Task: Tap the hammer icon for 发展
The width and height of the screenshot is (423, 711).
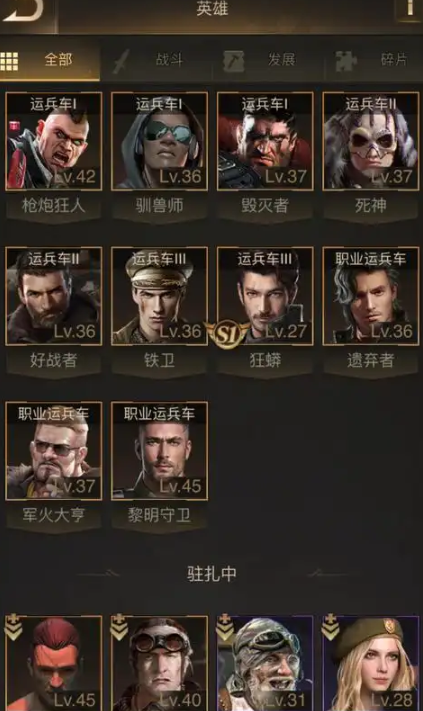Action: (x=233, y=61)
